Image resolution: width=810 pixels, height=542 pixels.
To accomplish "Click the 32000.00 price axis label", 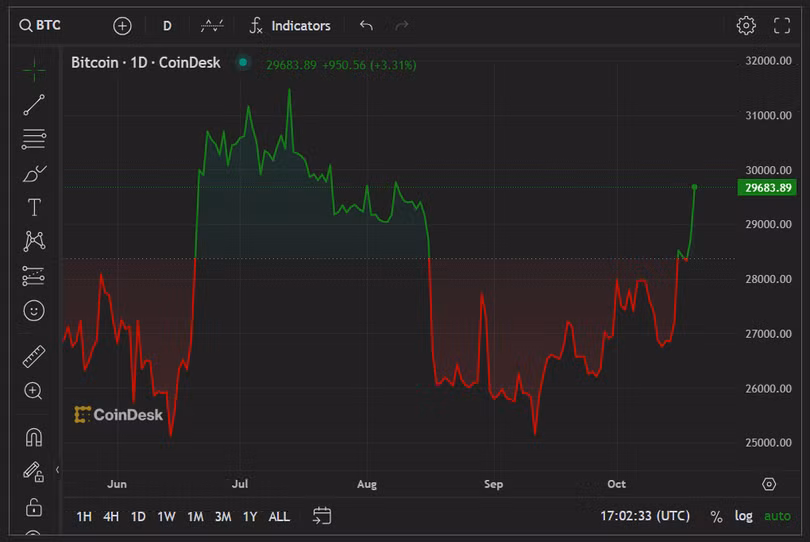I will [x=768, y=60].
